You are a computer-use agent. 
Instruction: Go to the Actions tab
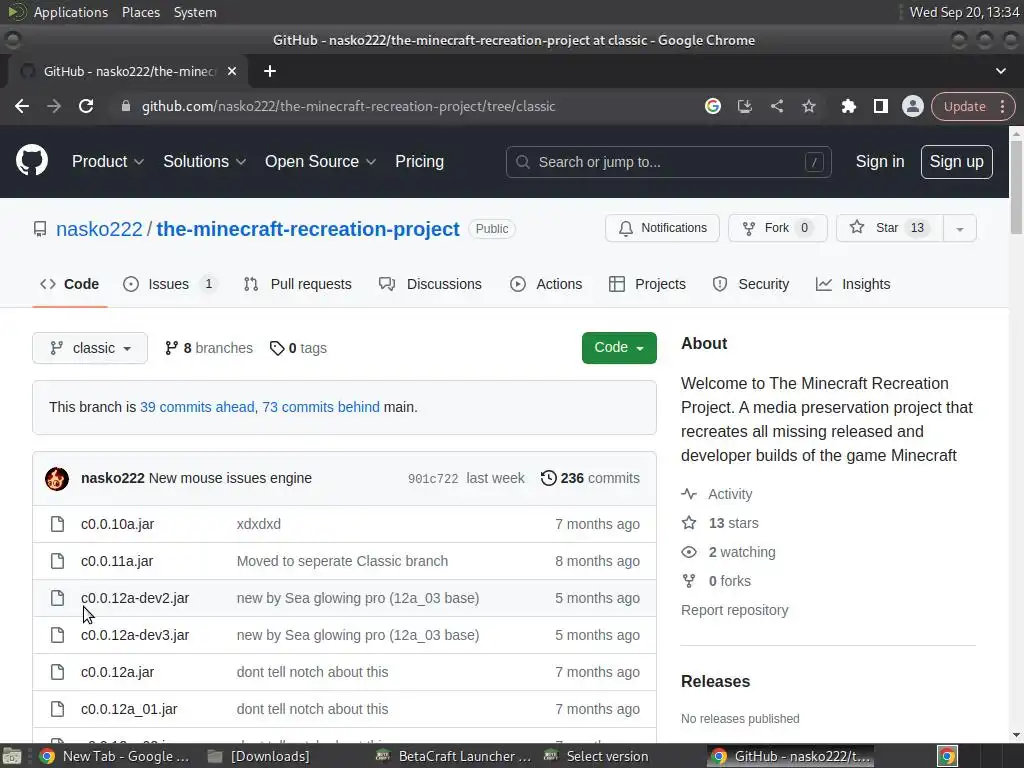pos(546,284)
